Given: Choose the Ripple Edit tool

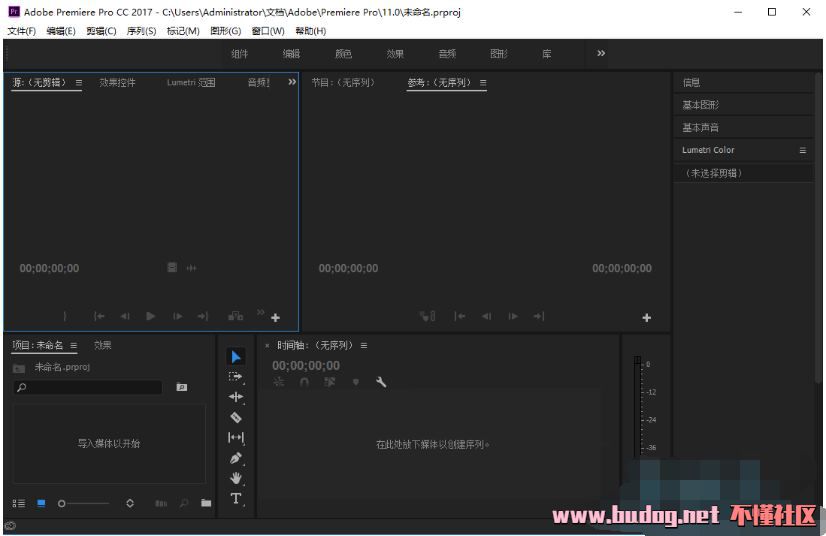Looking at the screenshot, I should [x=236, y=397].
